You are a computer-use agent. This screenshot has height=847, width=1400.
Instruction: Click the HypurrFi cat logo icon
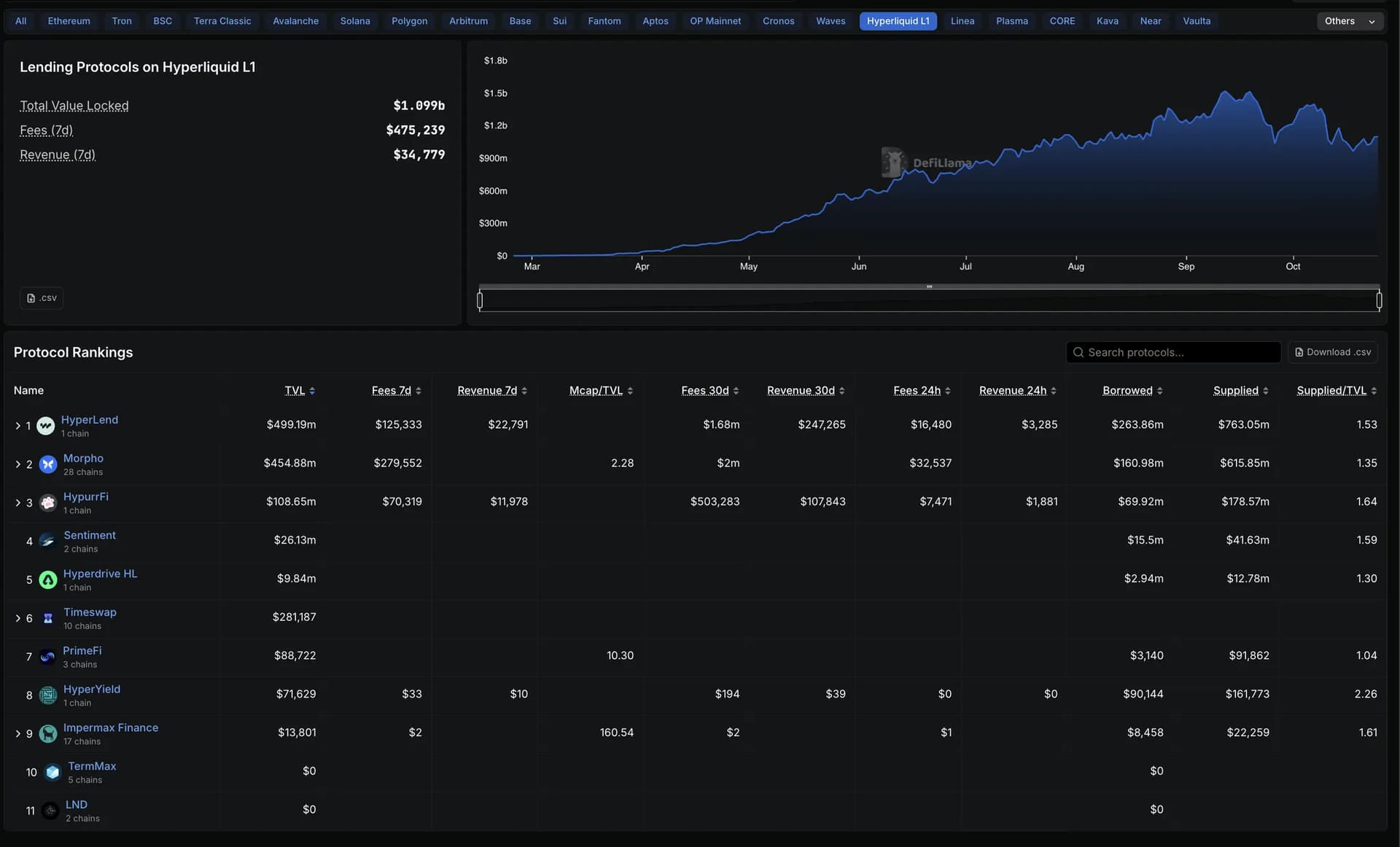(x=48, y=503)
